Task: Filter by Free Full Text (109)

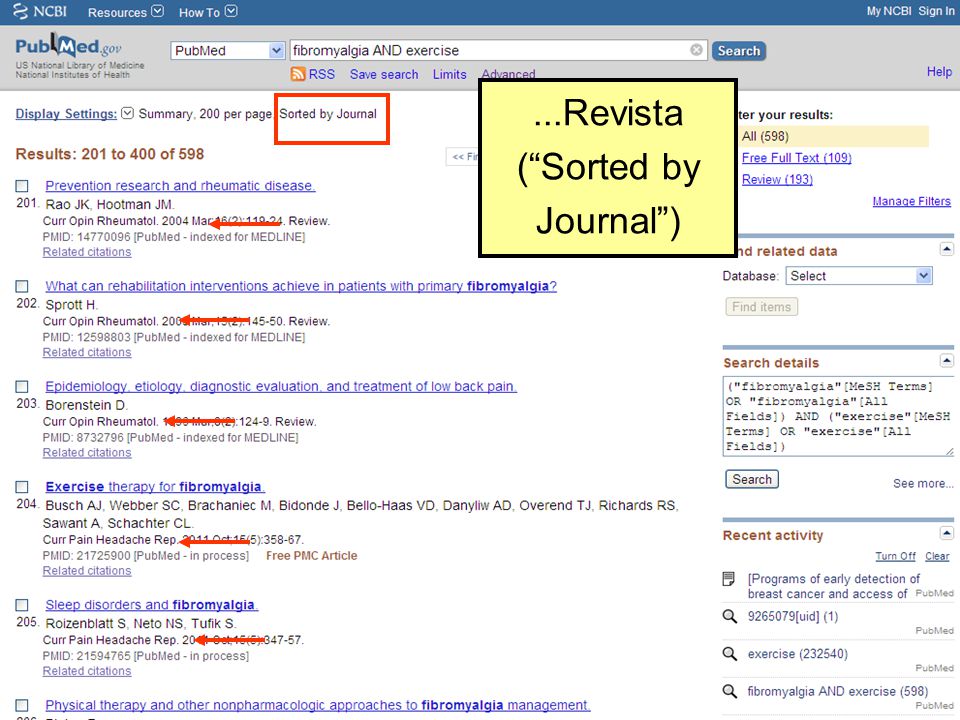Action: 797,158
